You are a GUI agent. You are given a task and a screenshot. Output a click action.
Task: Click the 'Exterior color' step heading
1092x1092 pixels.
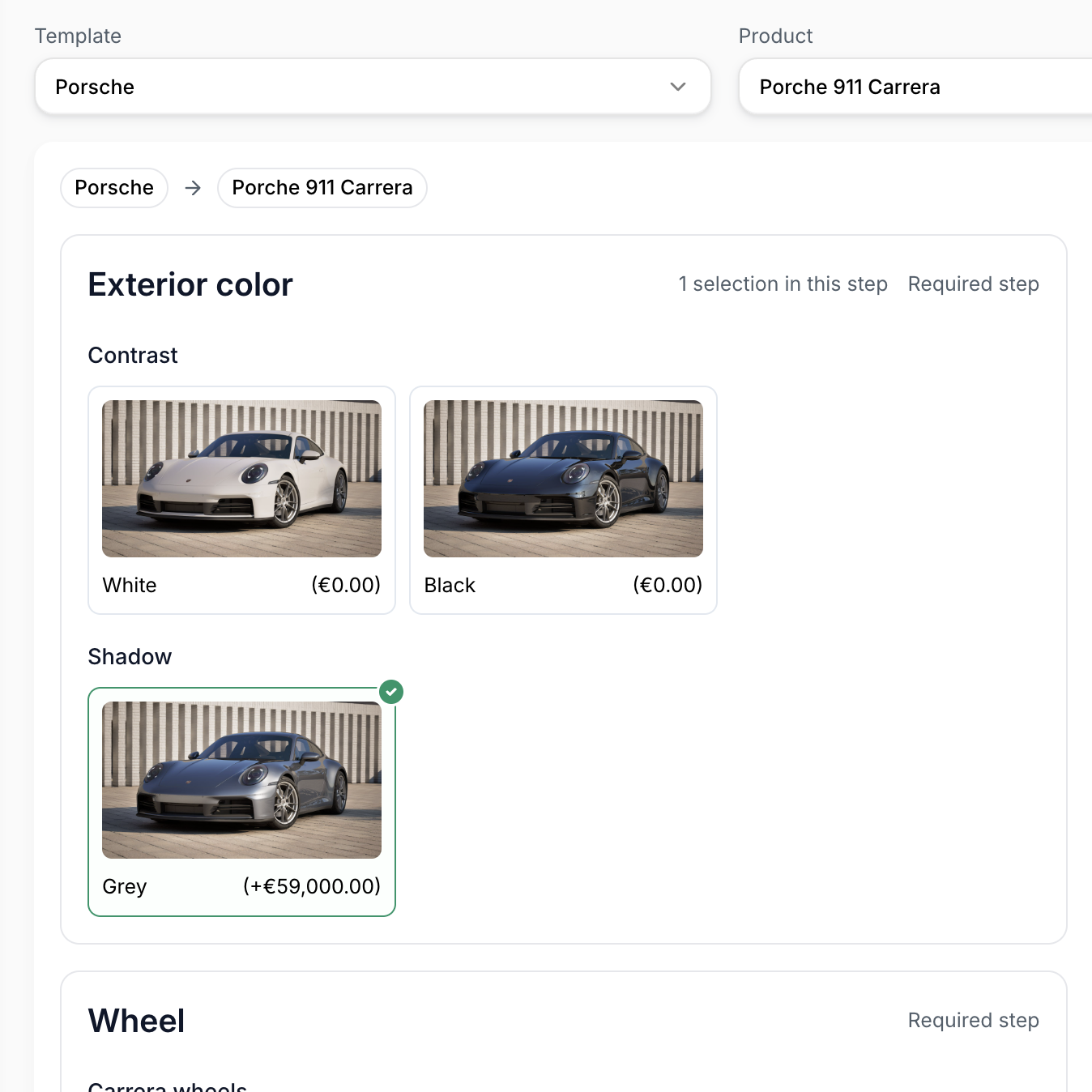[190, 285]
